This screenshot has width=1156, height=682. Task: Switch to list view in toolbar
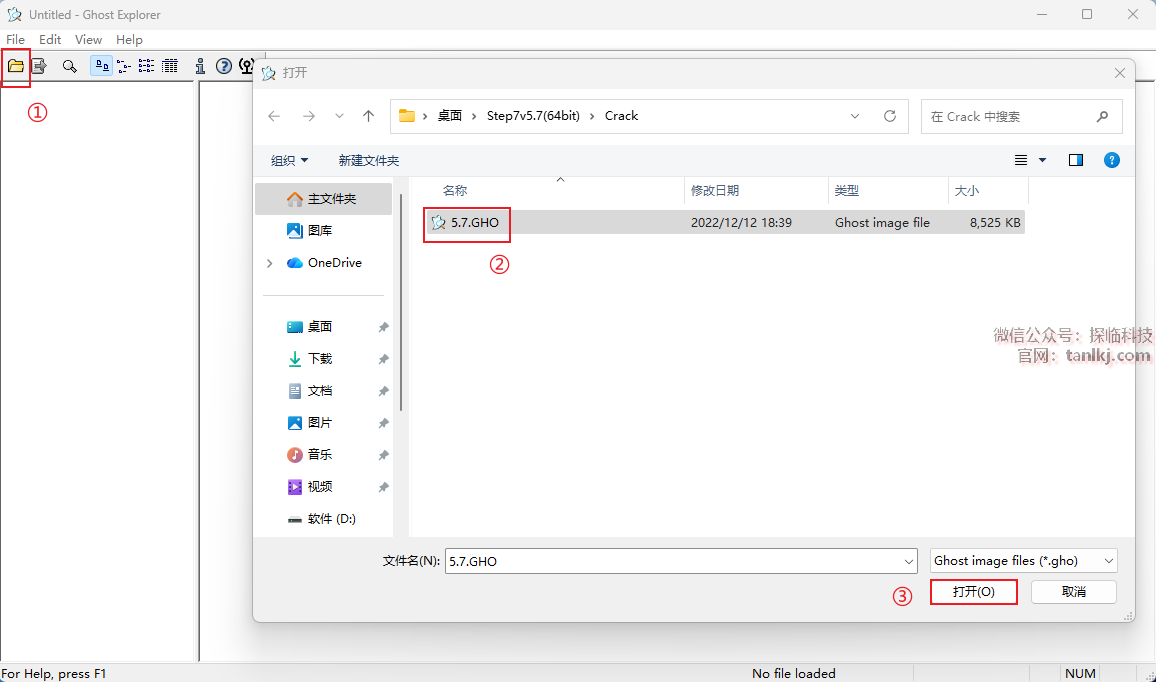(147, 66)
